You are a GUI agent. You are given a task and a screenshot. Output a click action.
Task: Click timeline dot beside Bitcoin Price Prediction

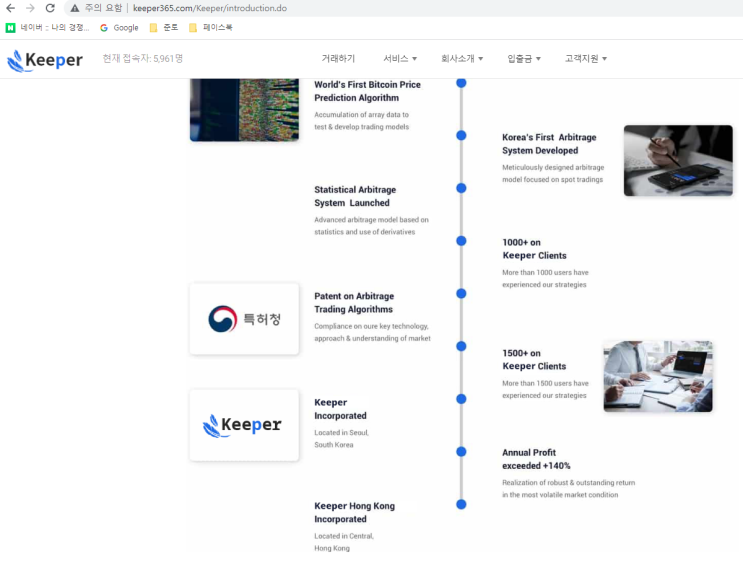(x=461, y=83)
